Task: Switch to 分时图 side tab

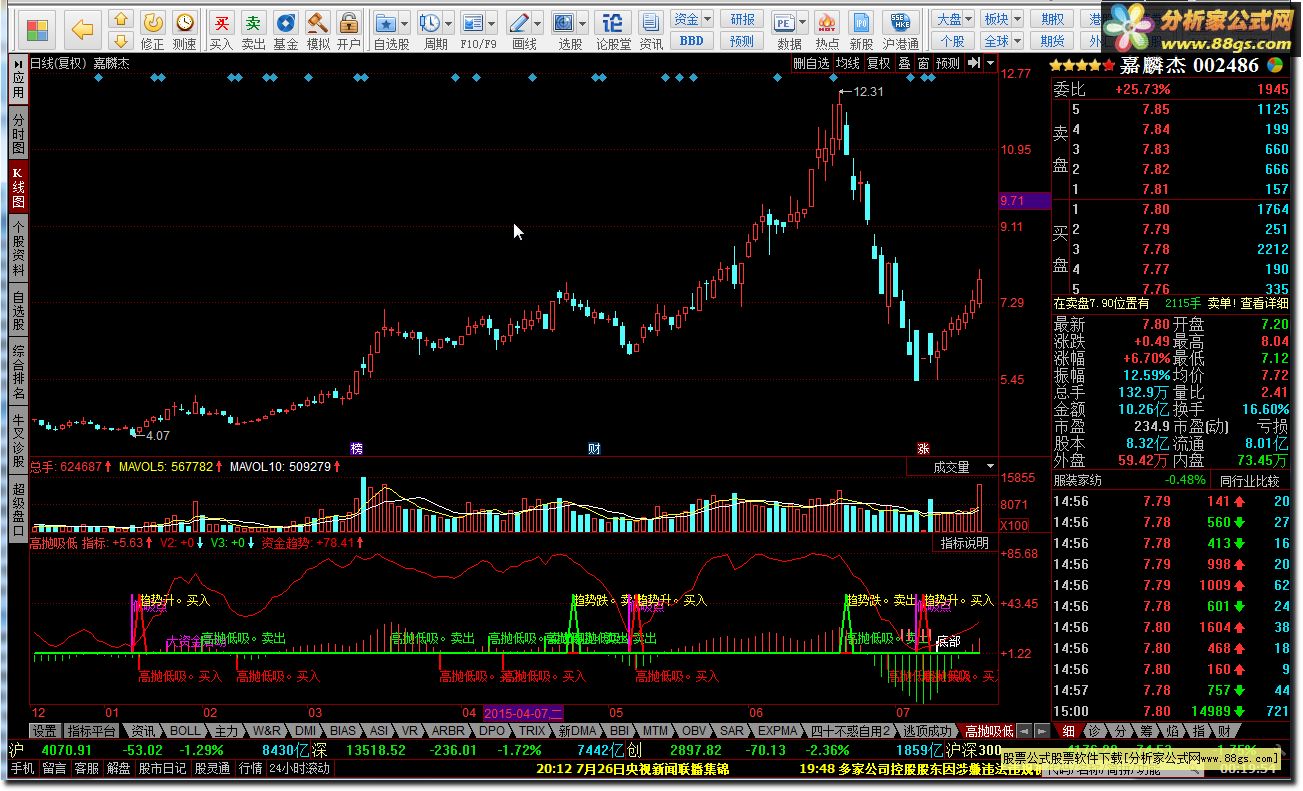Action: (18, 132)
